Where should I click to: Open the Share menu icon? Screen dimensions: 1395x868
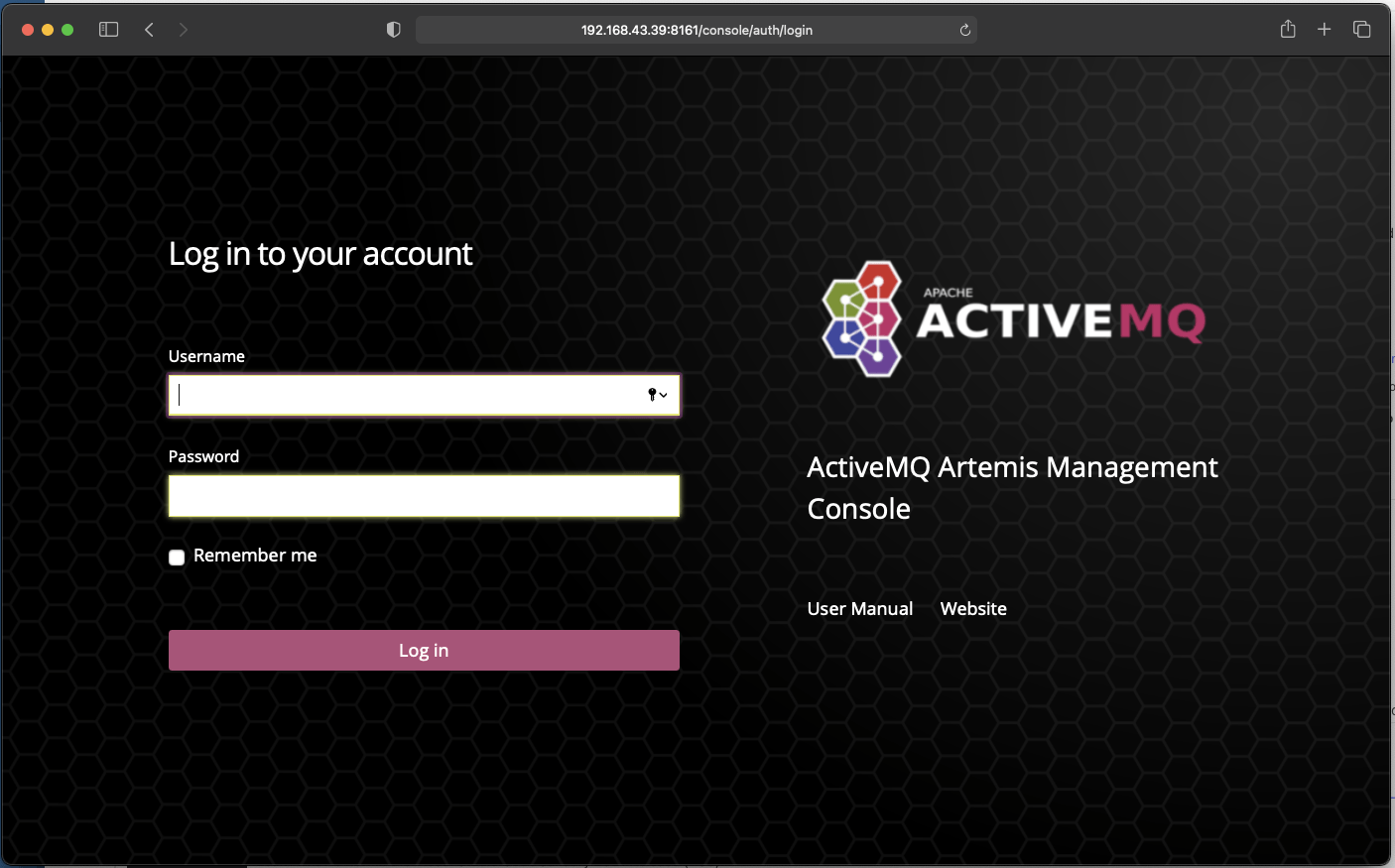point(1288,29)
